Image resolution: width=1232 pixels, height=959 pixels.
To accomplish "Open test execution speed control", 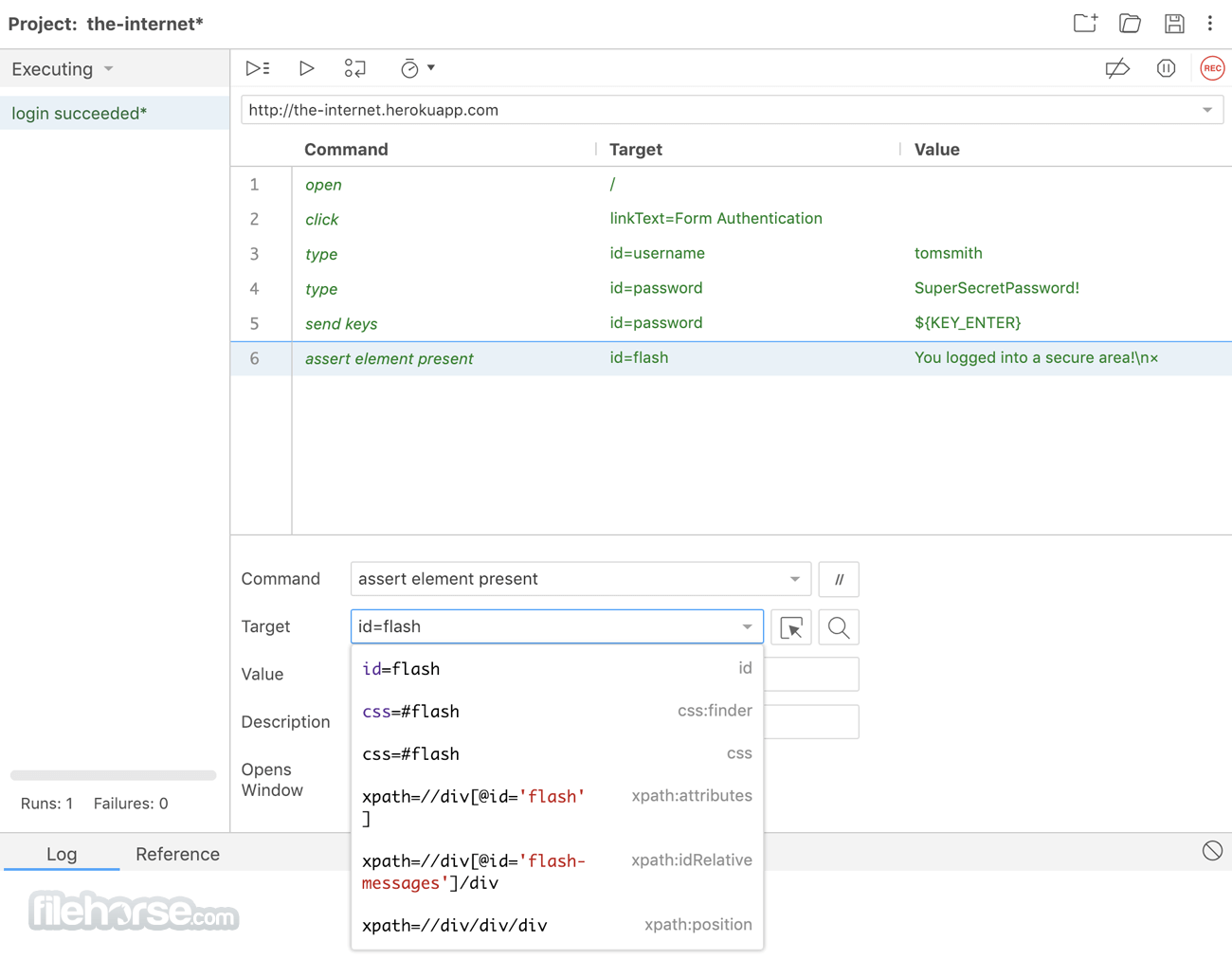I will coord(409,68).
